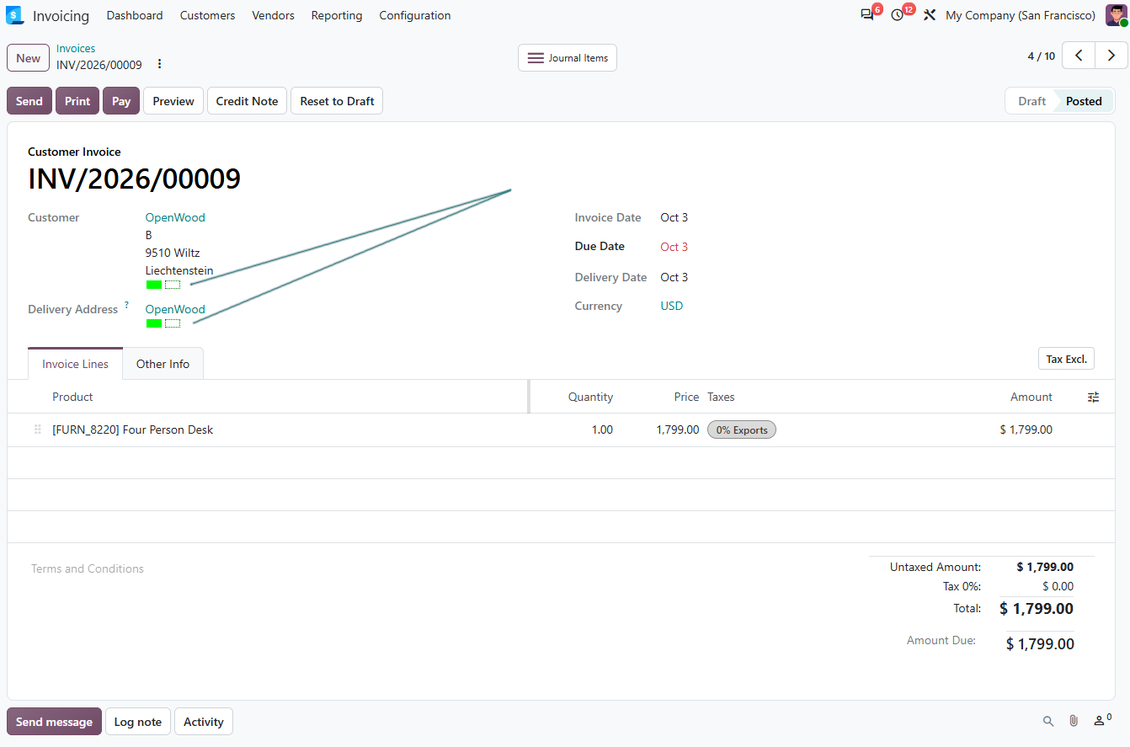Image resolution: width=1130 pixels, height=747 pixels.
Task: Select the Posted status
Action: click(1083, 101)
